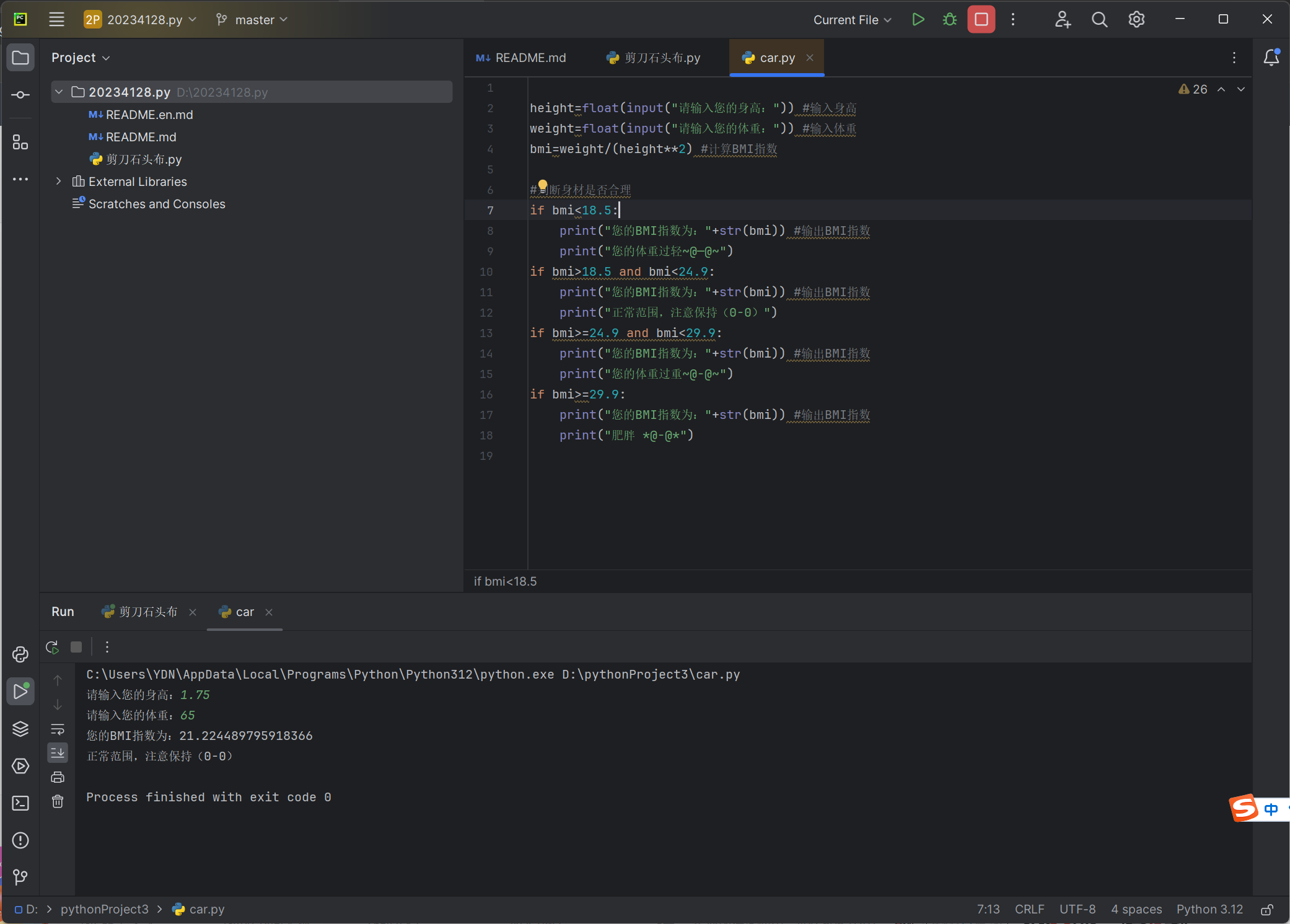
Task: Click the Debug bug icon
Action: click(x=949, y=20)
